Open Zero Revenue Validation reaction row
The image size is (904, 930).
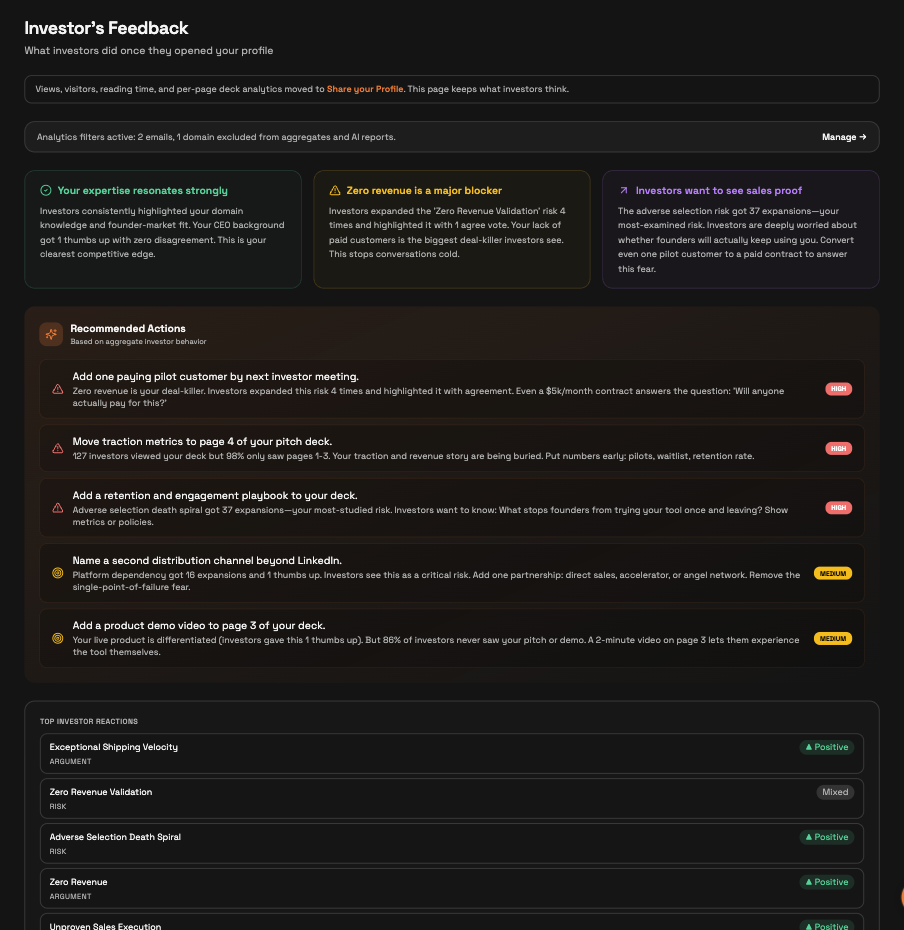(x=451, y=798)
